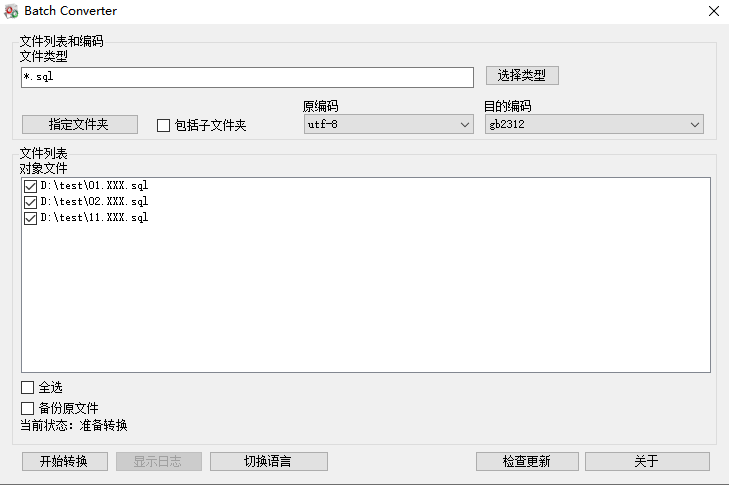Select the D:\test\01.XXX.sql file name
The image size is (729, 485).
94,186
